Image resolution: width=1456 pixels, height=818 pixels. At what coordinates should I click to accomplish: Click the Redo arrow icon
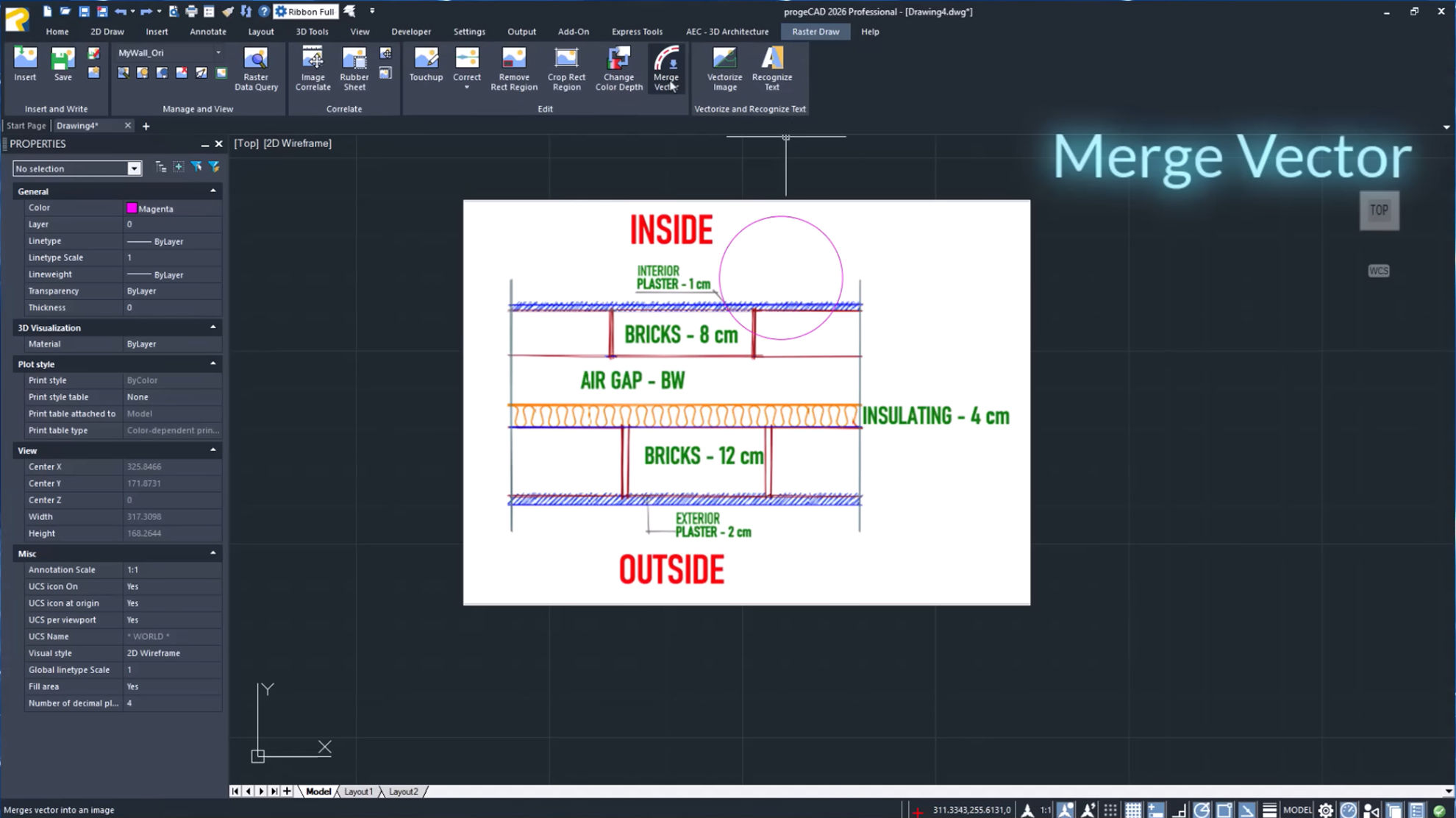(x=146, y=11)
